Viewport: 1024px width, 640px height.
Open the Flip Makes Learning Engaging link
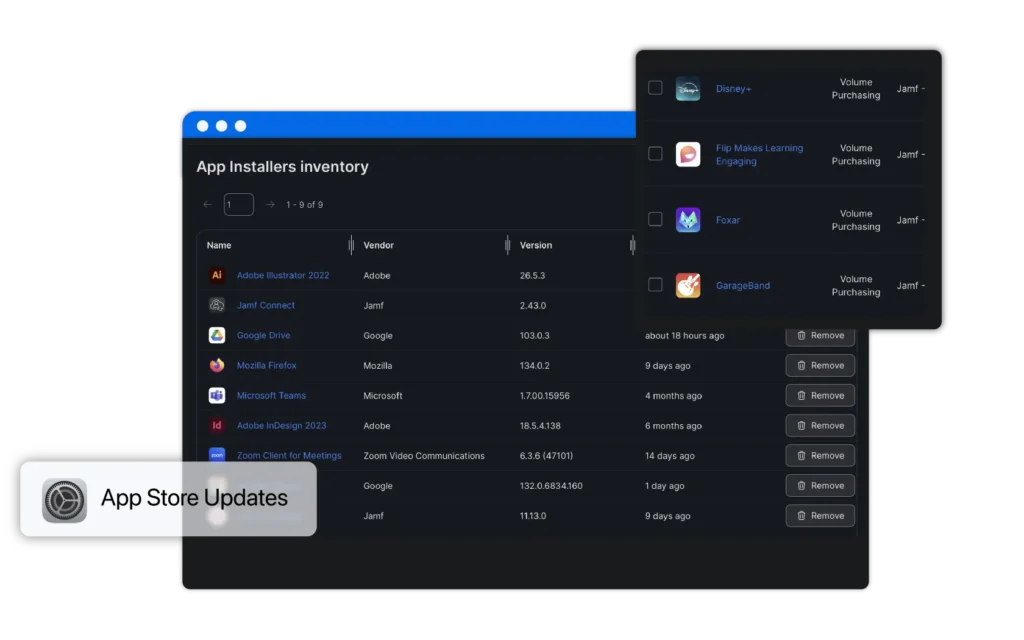(x=760, y=155)
